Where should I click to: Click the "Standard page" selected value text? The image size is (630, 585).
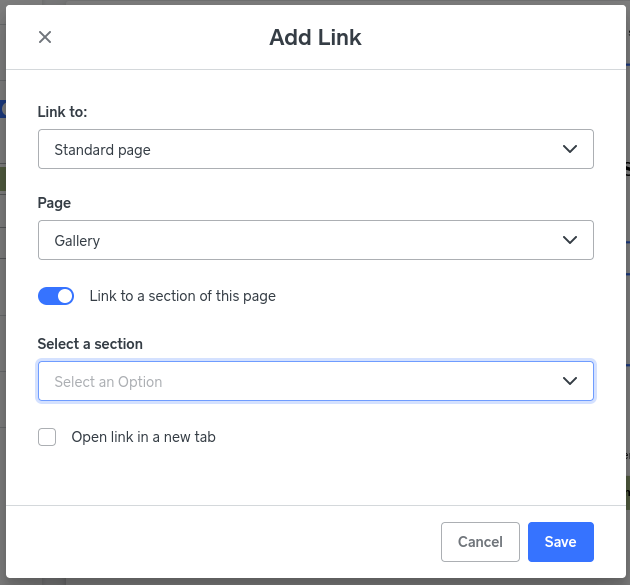102,150
